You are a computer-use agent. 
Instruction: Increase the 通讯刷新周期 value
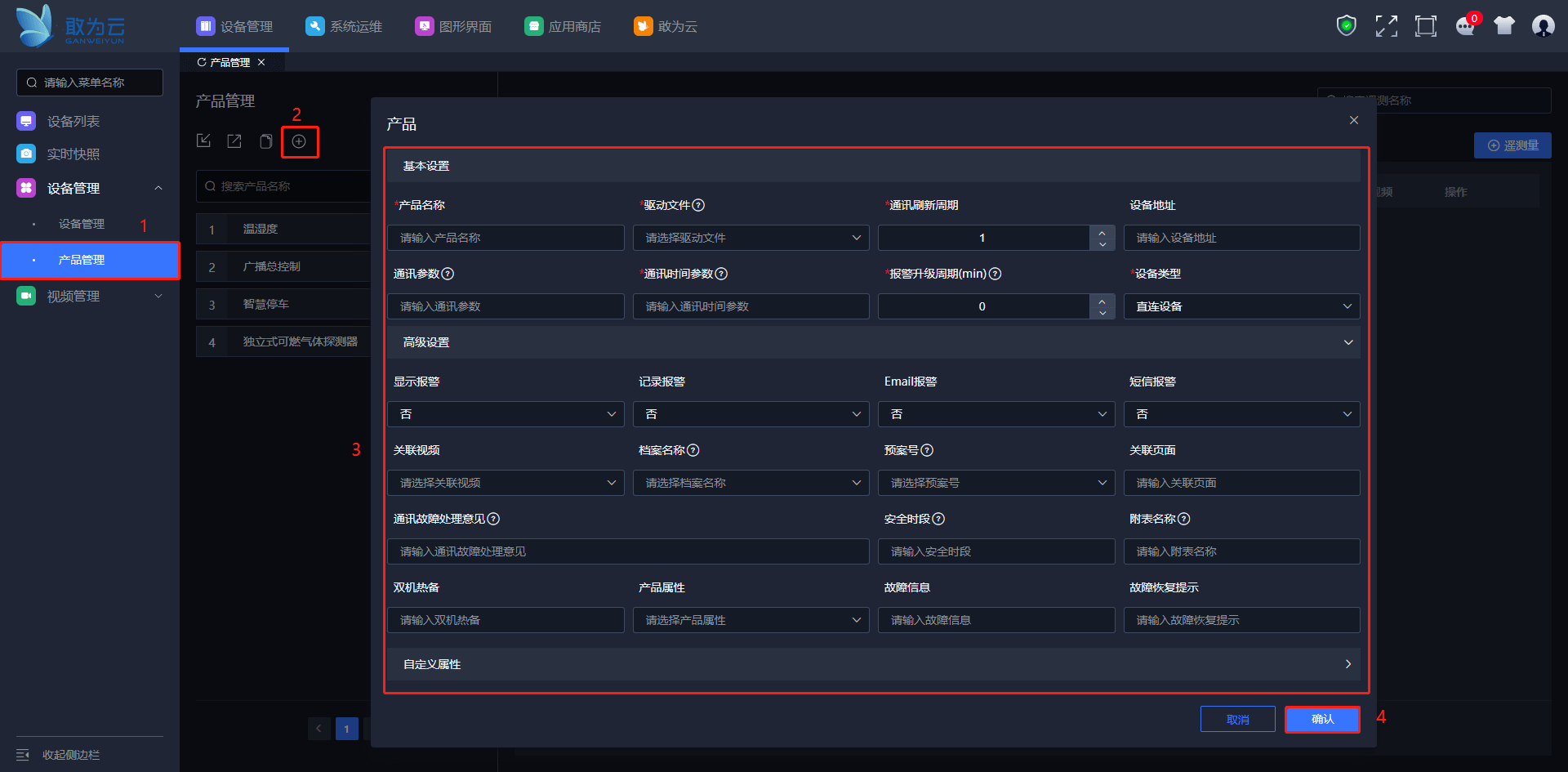point(1102,232)
